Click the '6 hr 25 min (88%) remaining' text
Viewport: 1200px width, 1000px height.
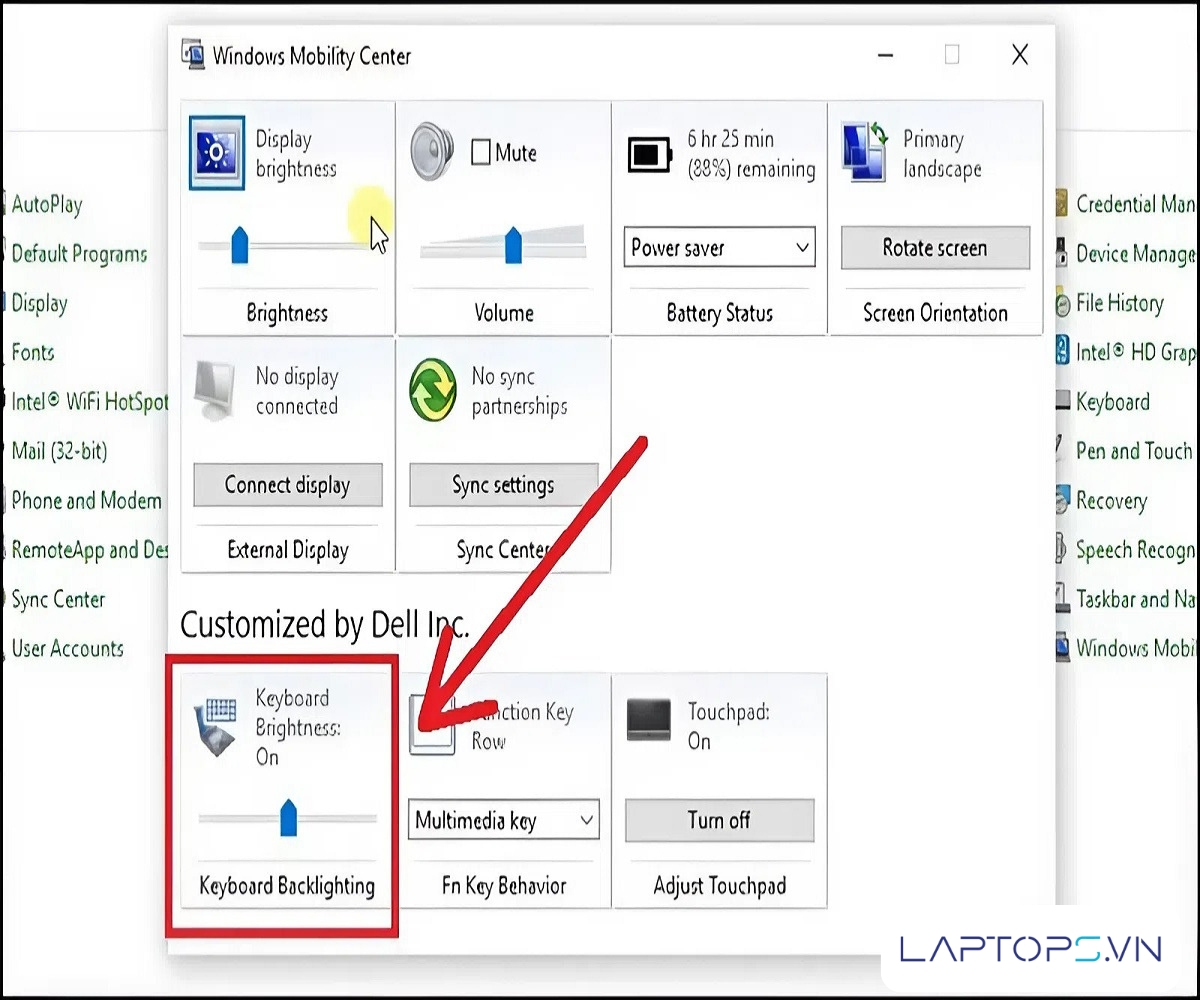pyautogui.click(x=751, y=154)
